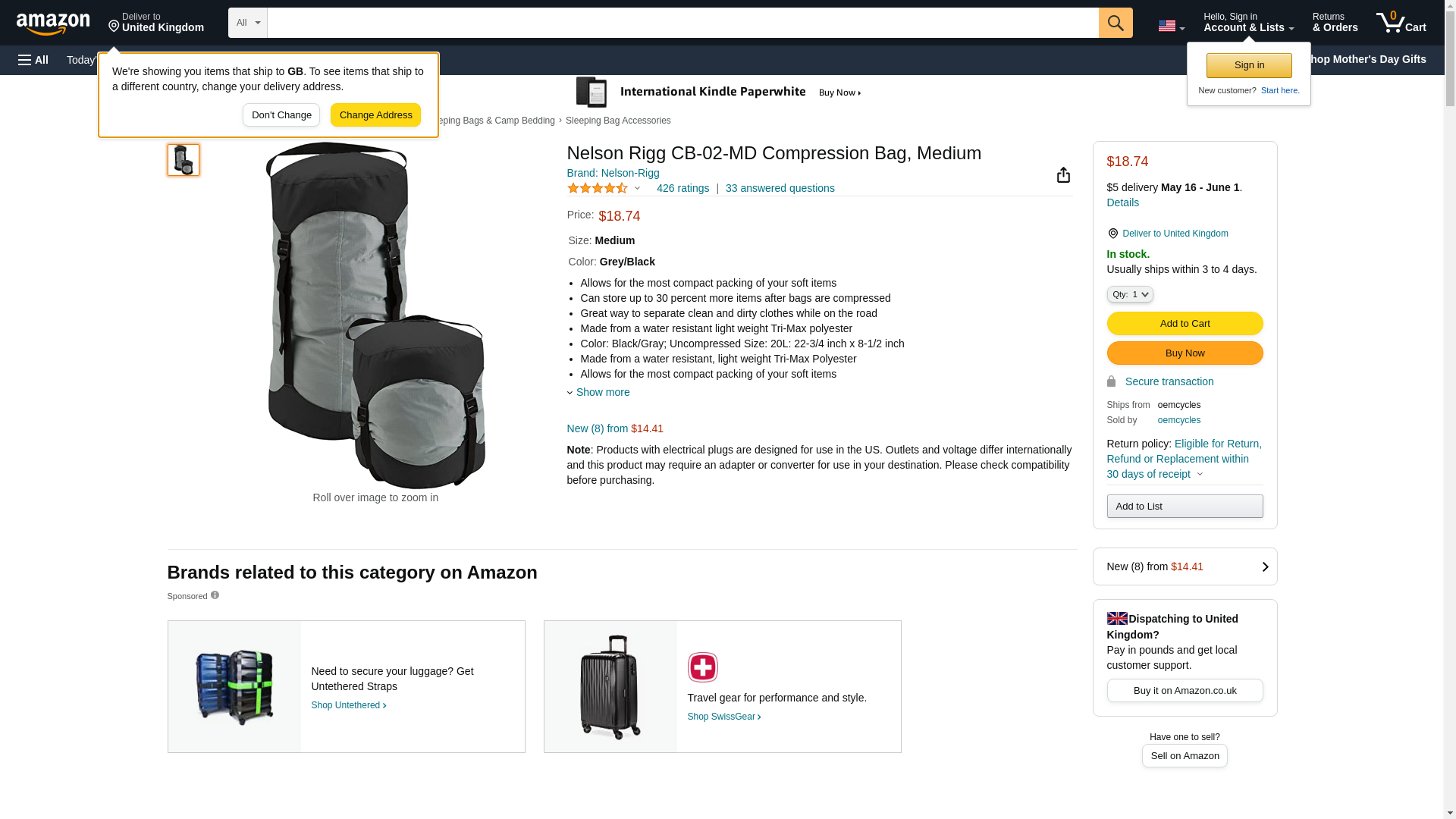Open the search category All dropdown
The image size is (1456, 819).
click(x=247, y=23)
